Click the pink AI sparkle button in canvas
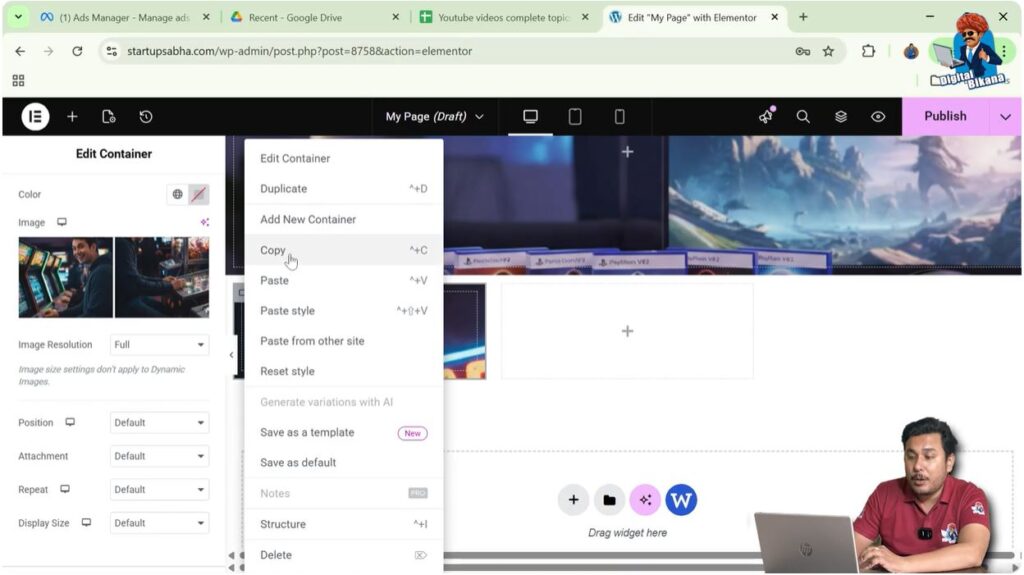The height and width of the screenshot is (575, 1024). click(x=645, y=500)
